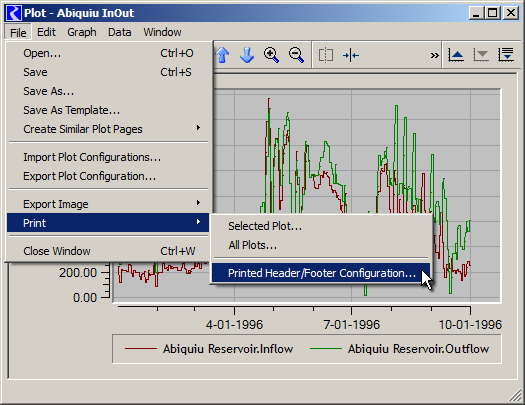The image size is (525, 405).
Task: Click the split plot toolbar icon
Action: click(x=325, y=55)
